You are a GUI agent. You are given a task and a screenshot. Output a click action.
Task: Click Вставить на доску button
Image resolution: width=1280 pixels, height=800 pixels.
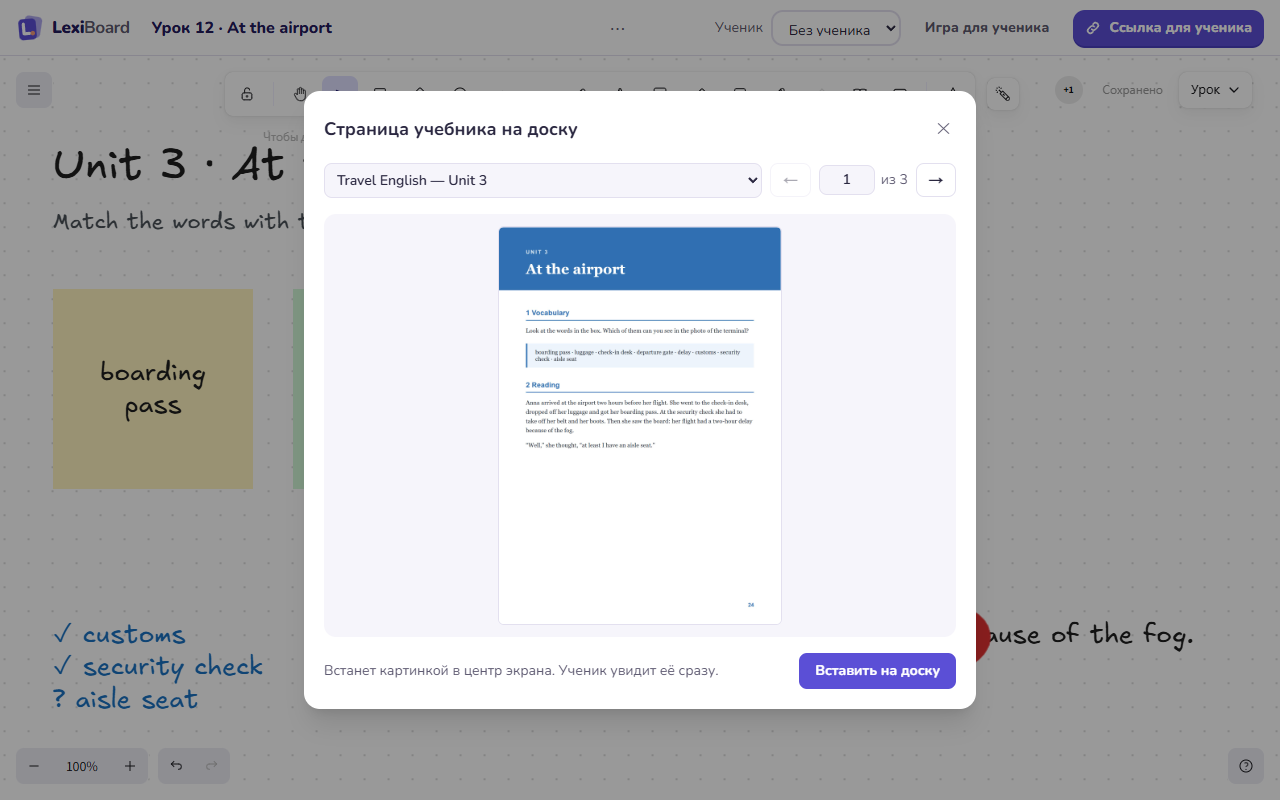[877, 671]
